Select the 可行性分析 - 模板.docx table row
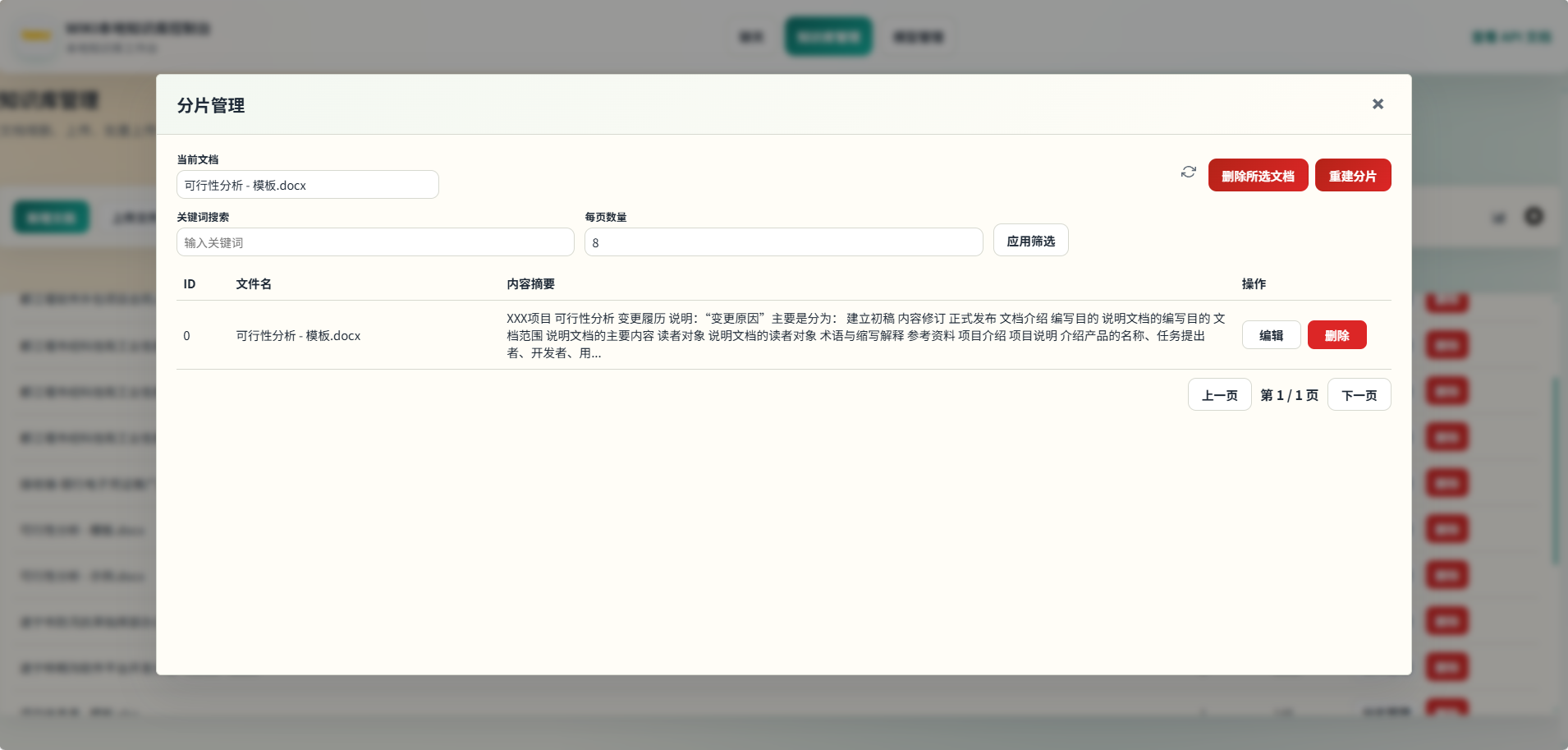 pos(297,335)
